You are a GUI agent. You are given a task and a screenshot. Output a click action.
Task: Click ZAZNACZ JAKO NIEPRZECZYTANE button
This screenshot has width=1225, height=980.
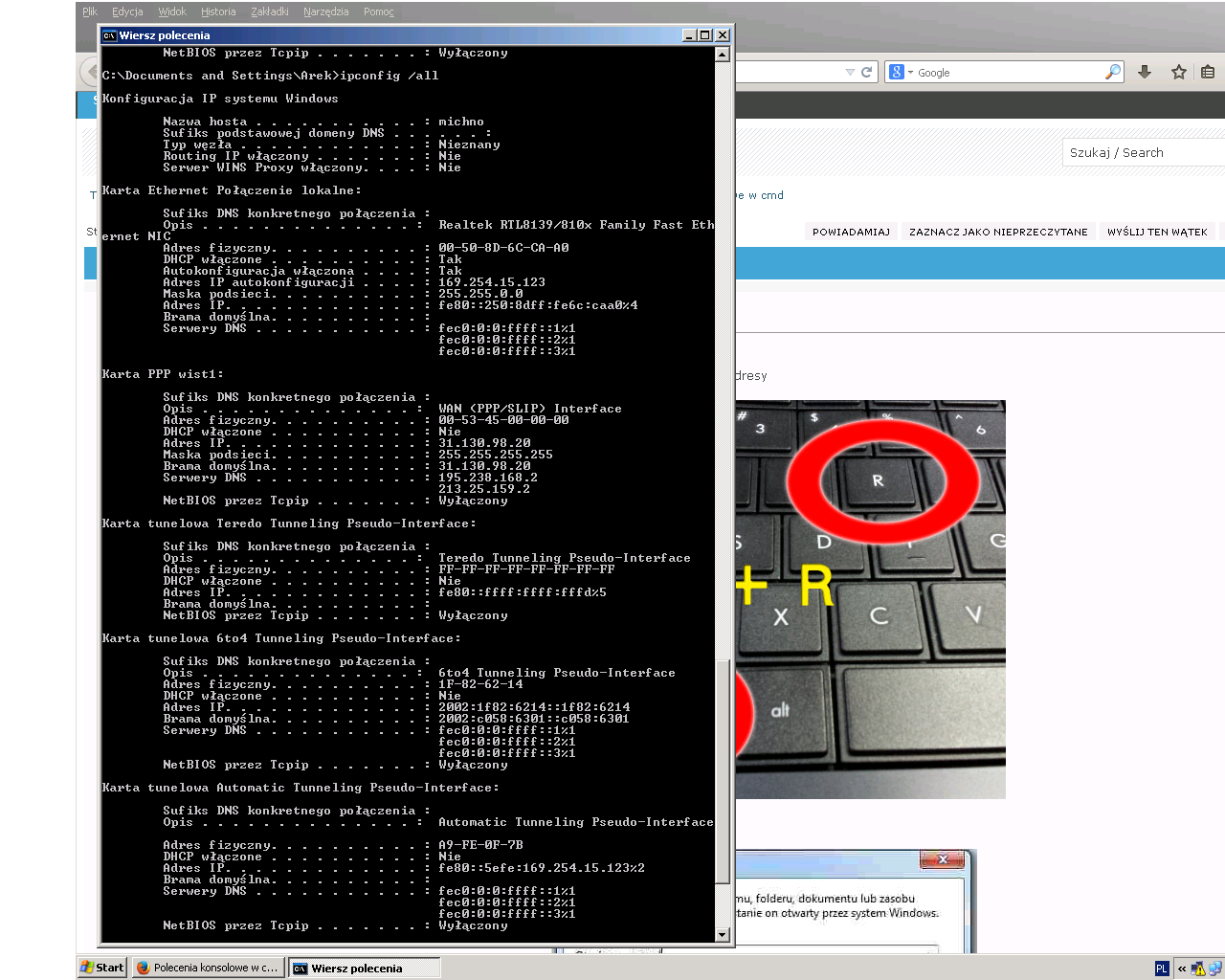point(998,232)
